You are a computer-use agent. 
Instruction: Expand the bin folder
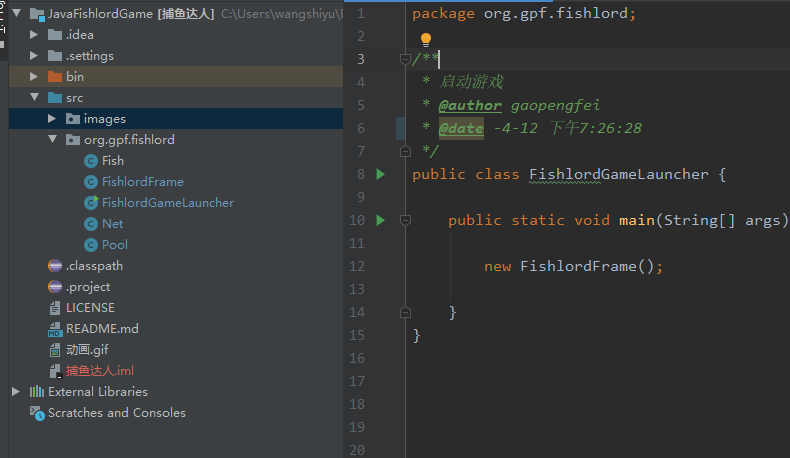pos(34,77)
